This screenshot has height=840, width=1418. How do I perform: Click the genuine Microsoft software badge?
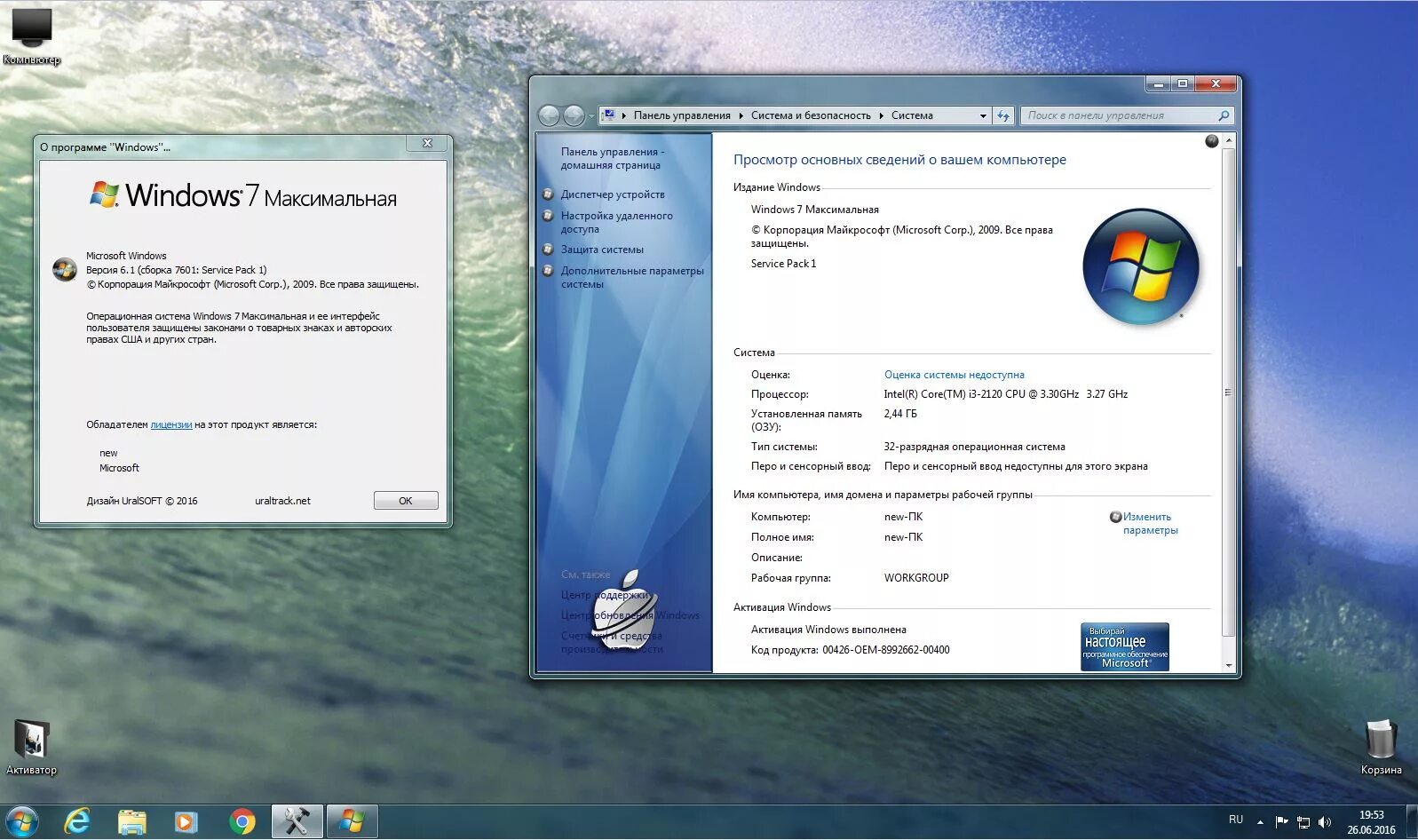coord(1125,646)
